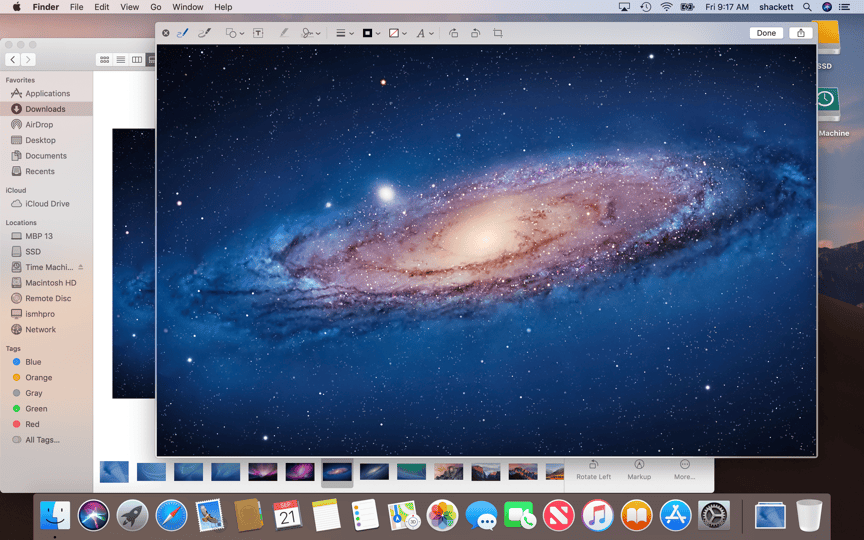Open App Store from the Dock
This screenshot has height=540, width=864.
click(676, 515)
